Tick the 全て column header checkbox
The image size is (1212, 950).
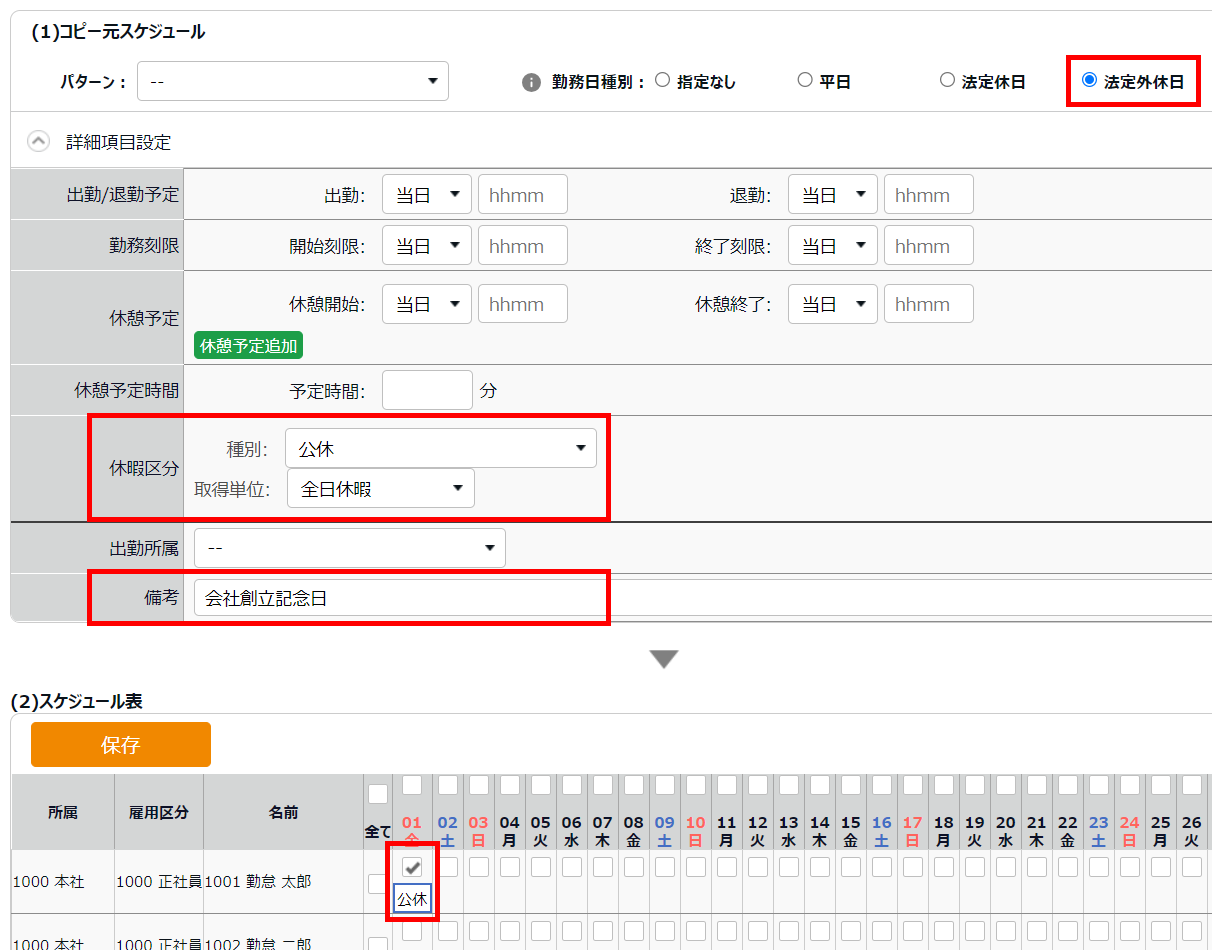pyautogui.click(x=378, y=795)
